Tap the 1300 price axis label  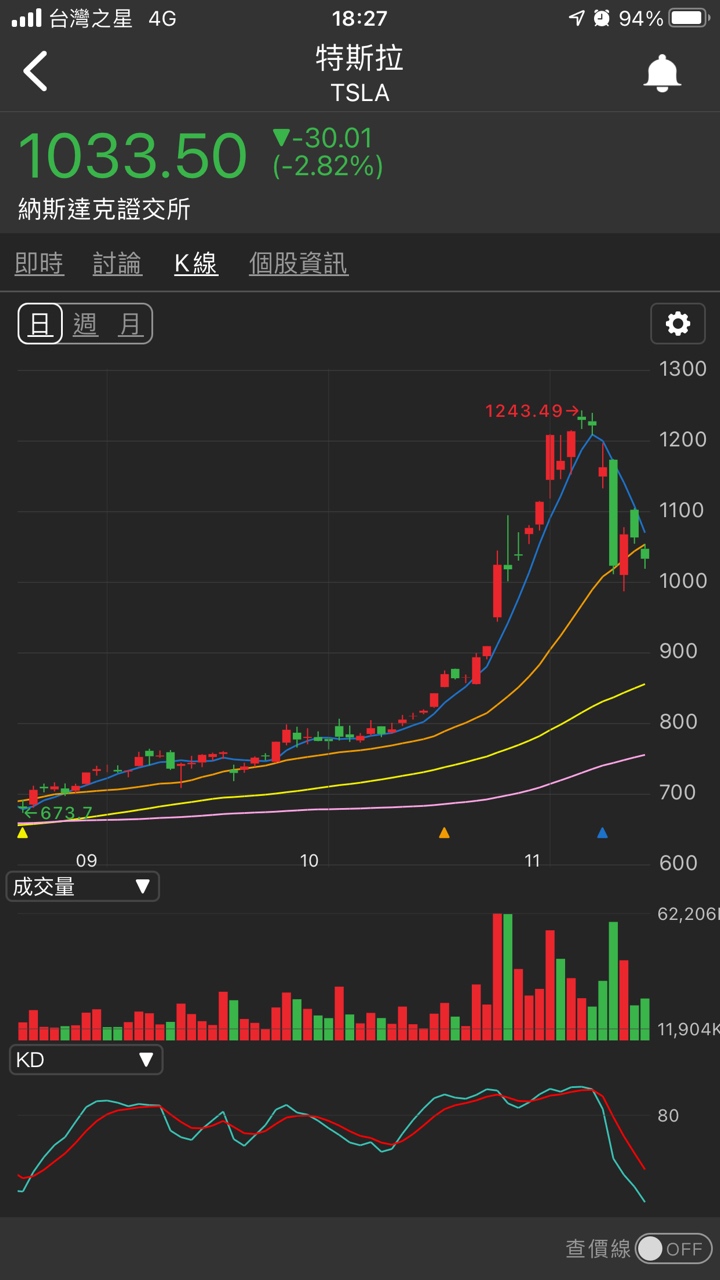pyautogui.click(x=683, y=369)
